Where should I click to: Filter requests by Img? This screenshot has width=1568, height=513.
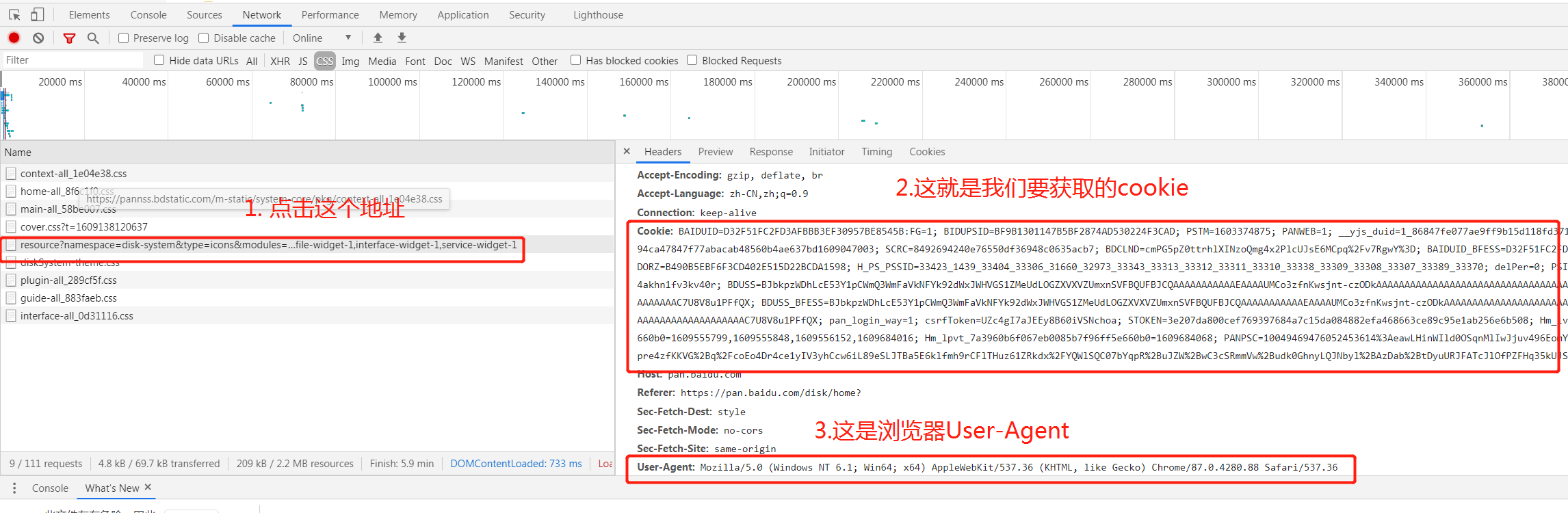click(x=350, y=61)
